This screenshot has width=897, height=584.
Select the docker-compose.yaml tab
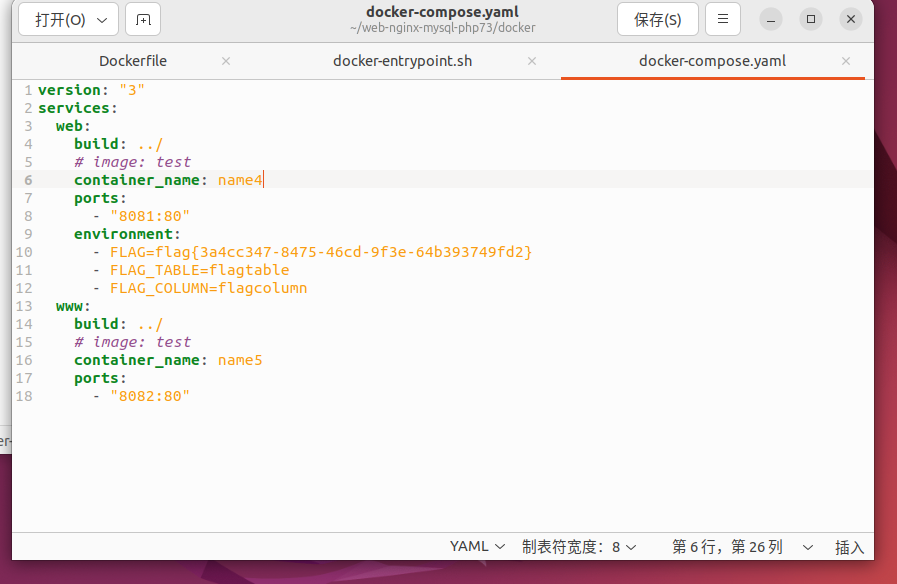(x=712, y=61)
